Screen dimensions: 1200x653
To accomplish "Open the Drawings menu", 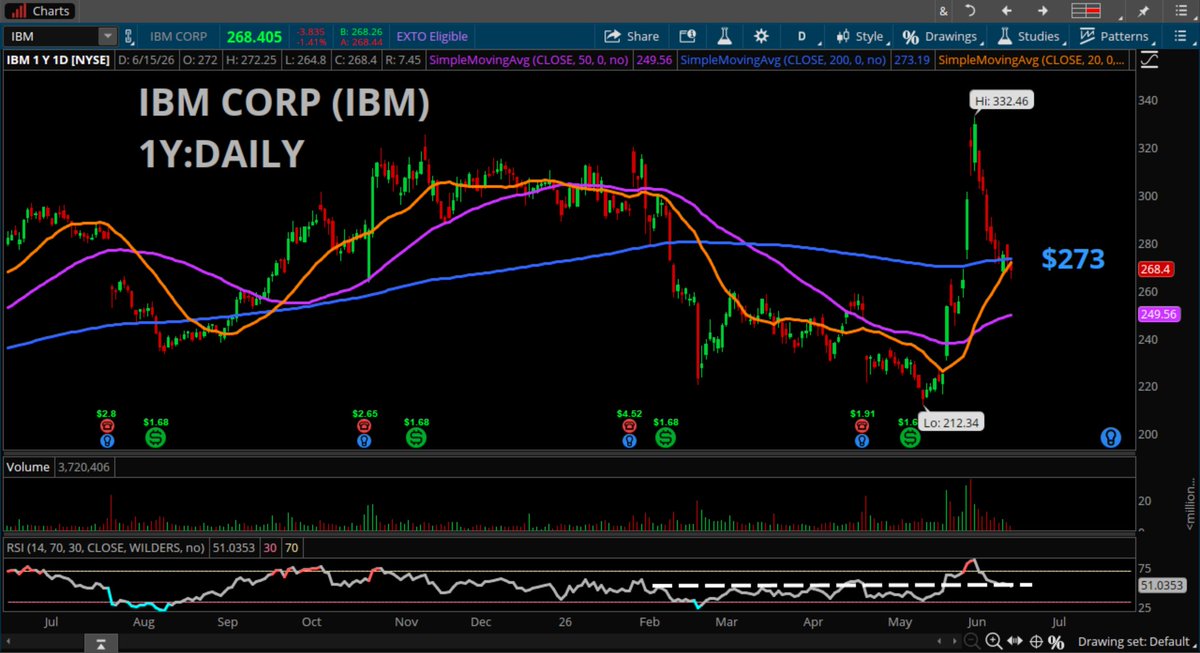I will point(939,36).
